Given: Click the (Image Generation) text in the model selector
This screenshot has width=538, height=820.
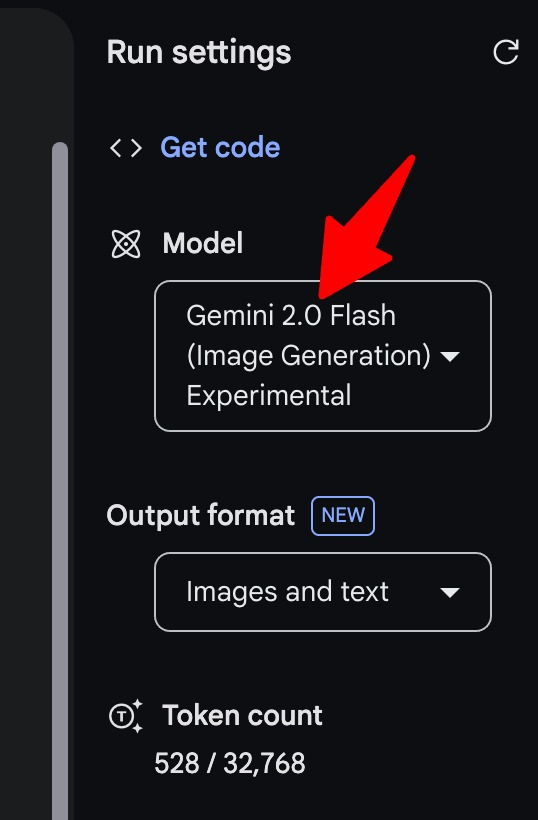Looking at the screenshot, I should 308,356.
